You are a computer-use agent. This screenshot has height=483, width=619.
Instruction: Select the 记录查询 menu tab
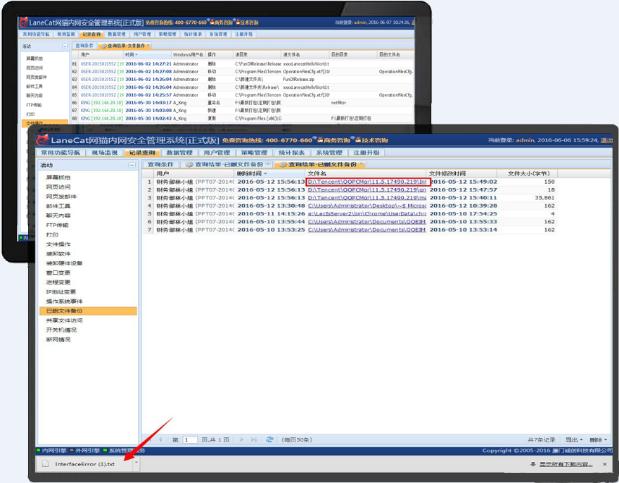pyautogui.click(x=142, y=152)
